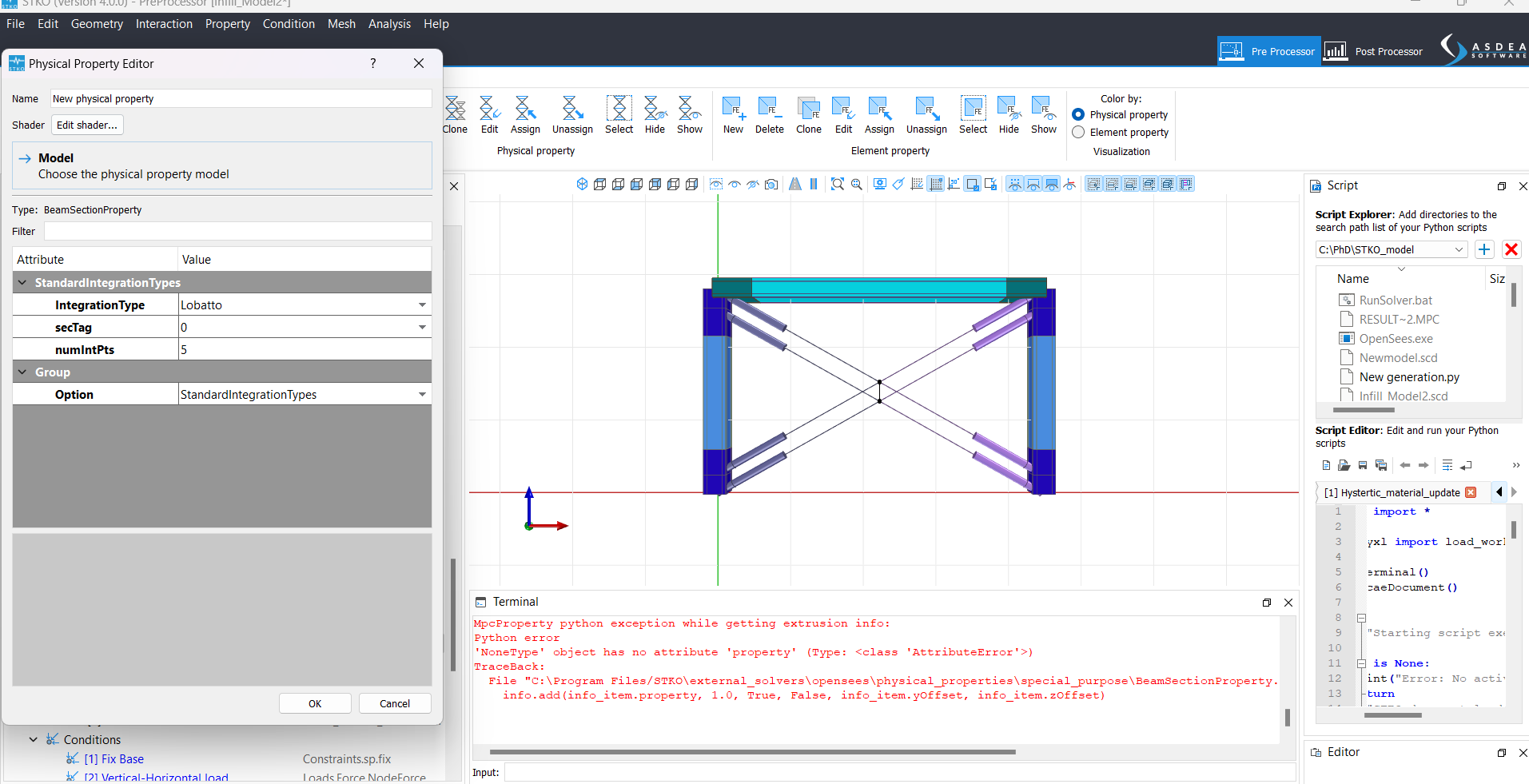This screenshot has width=1529, height=784.
Task: Click Cancel in Physical Property Editor
Action: point(395,703)
